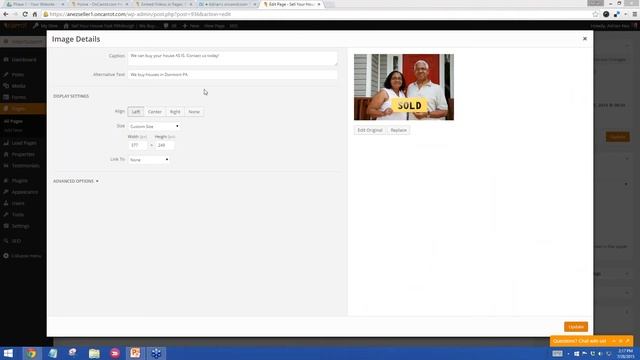The width and height of the screenshot is (640, 360).
Task: Switch to the Edit Page browser tab
Action: [x=291, y=4]
